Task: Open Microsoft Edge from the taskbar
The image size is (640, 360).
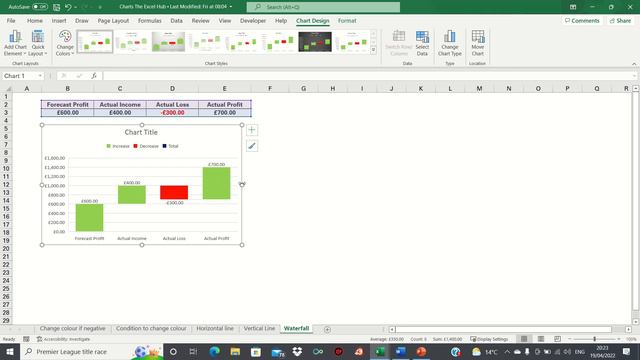Action: 215,352
